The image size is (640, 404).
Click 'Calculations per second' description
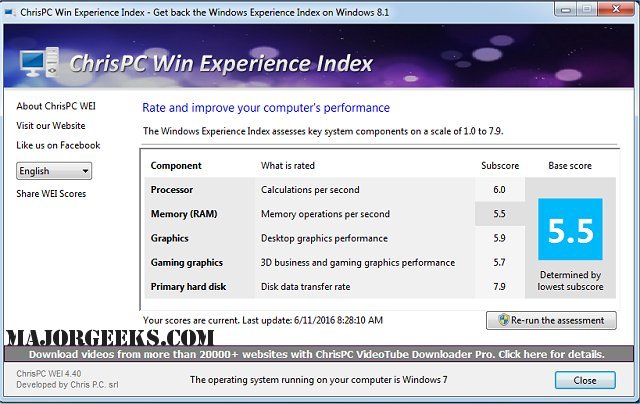pos(310,190)
